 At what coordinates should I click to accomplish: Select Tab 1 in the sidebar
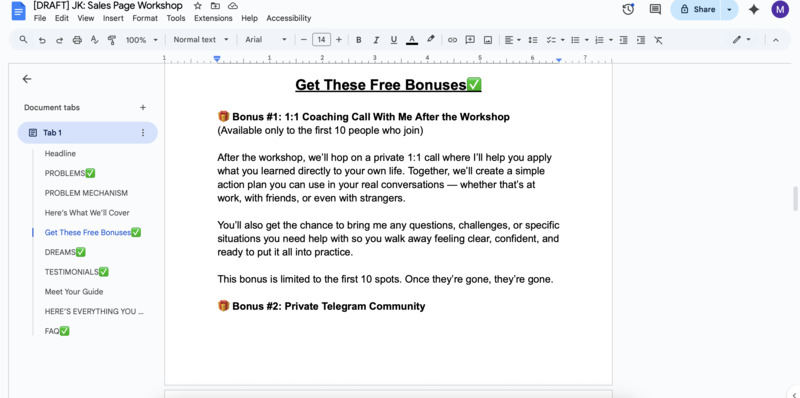[x=88, y=133]
